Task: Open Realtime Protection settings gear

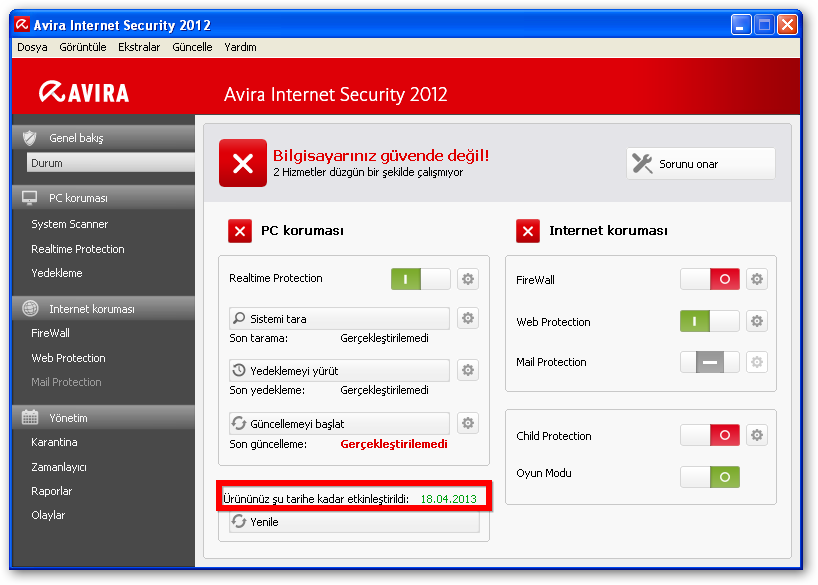Action: [468, 279]
